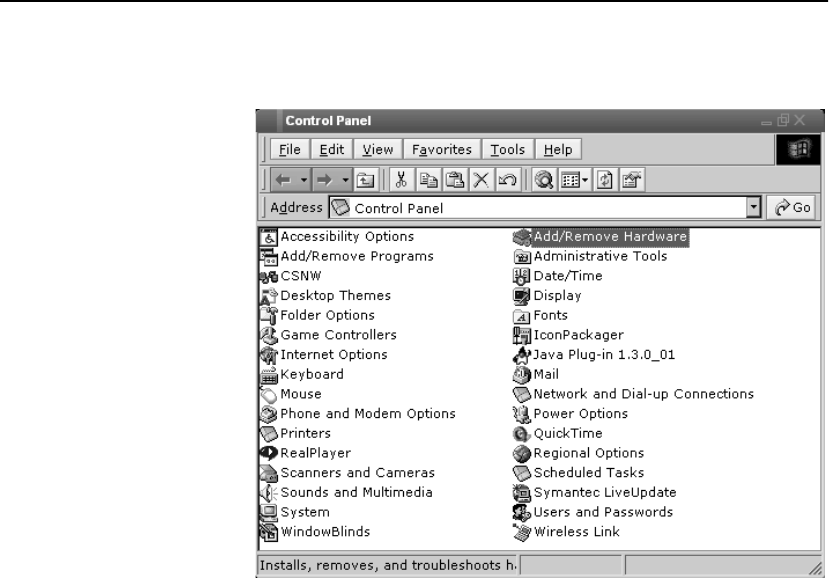Click the Undo toolbar icon
The image size is (829, 578).
pyautogui.click(x=508, y=180)
